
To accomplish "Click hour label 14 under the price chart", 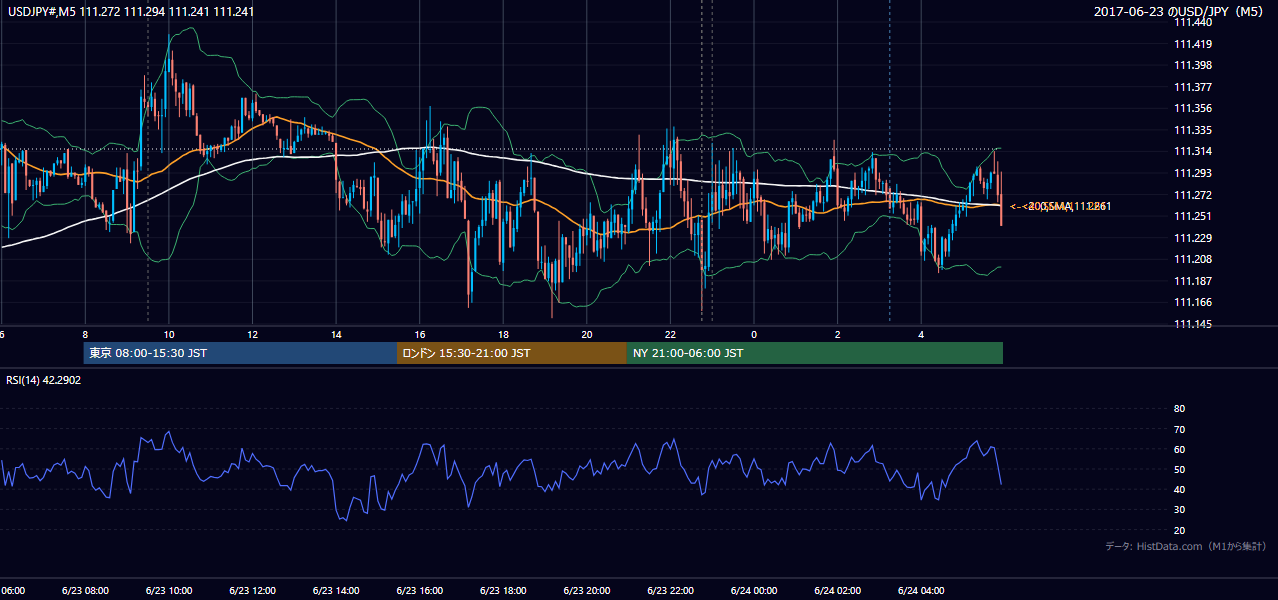I will [336, 335].
